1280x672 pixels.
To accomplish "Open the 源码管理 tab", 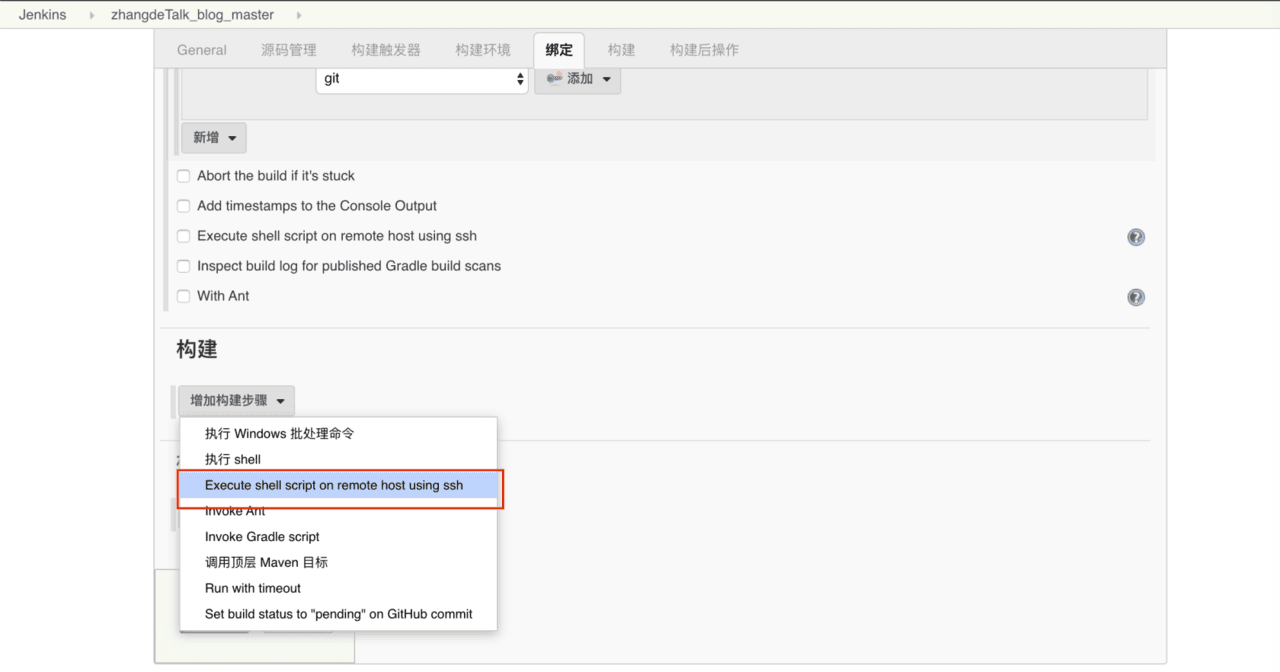I will 289,50.
